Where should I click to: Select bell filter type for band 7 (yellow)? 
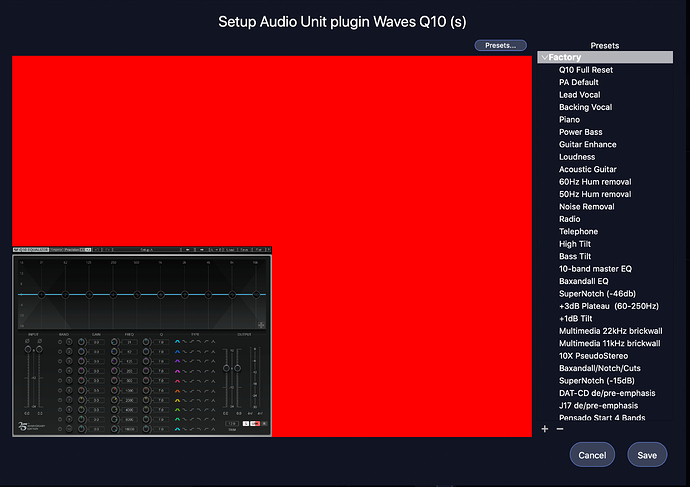coord(177,400)
